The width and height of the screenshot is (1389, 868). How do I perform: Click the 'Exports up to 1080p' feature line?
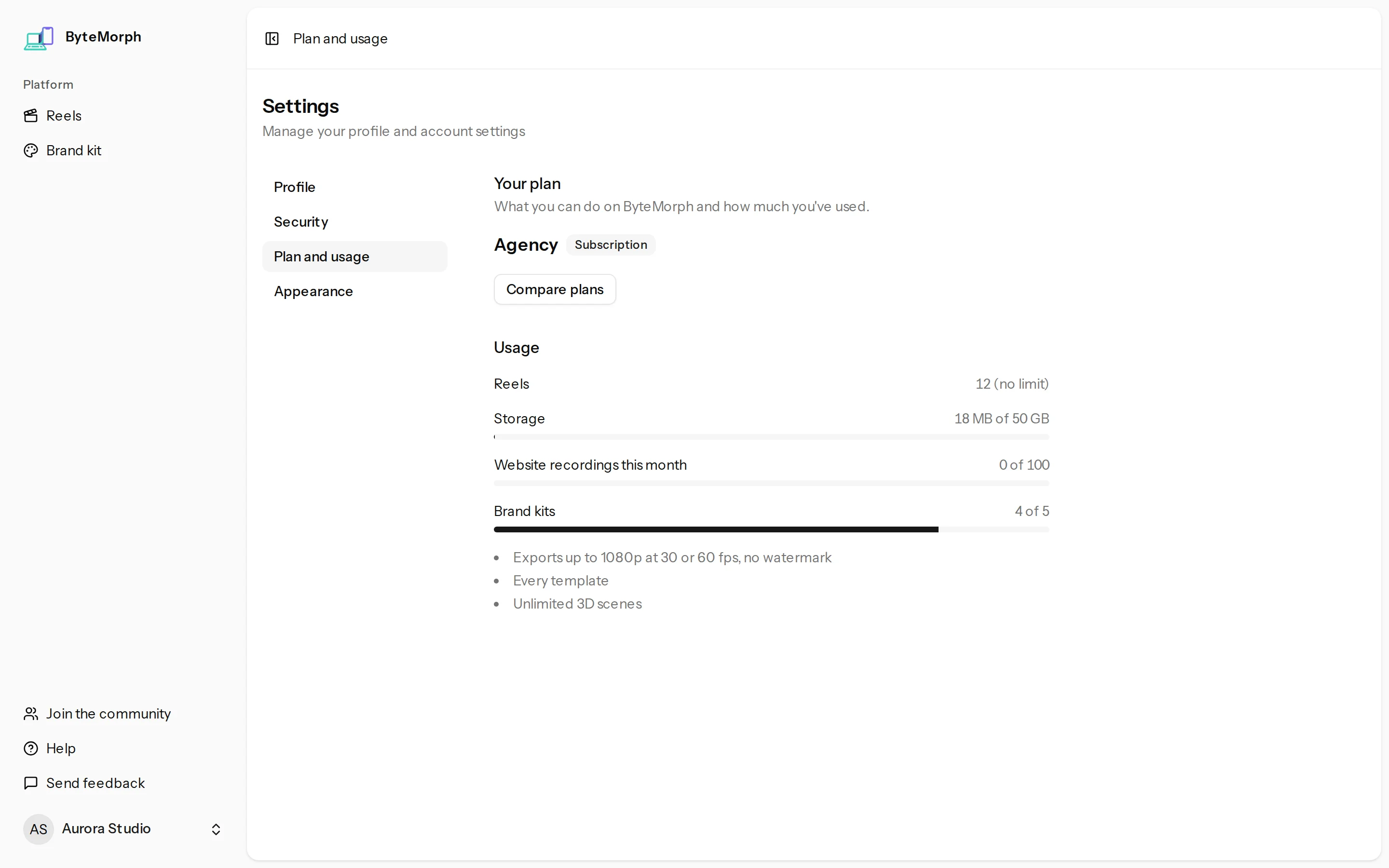(672, 558)
